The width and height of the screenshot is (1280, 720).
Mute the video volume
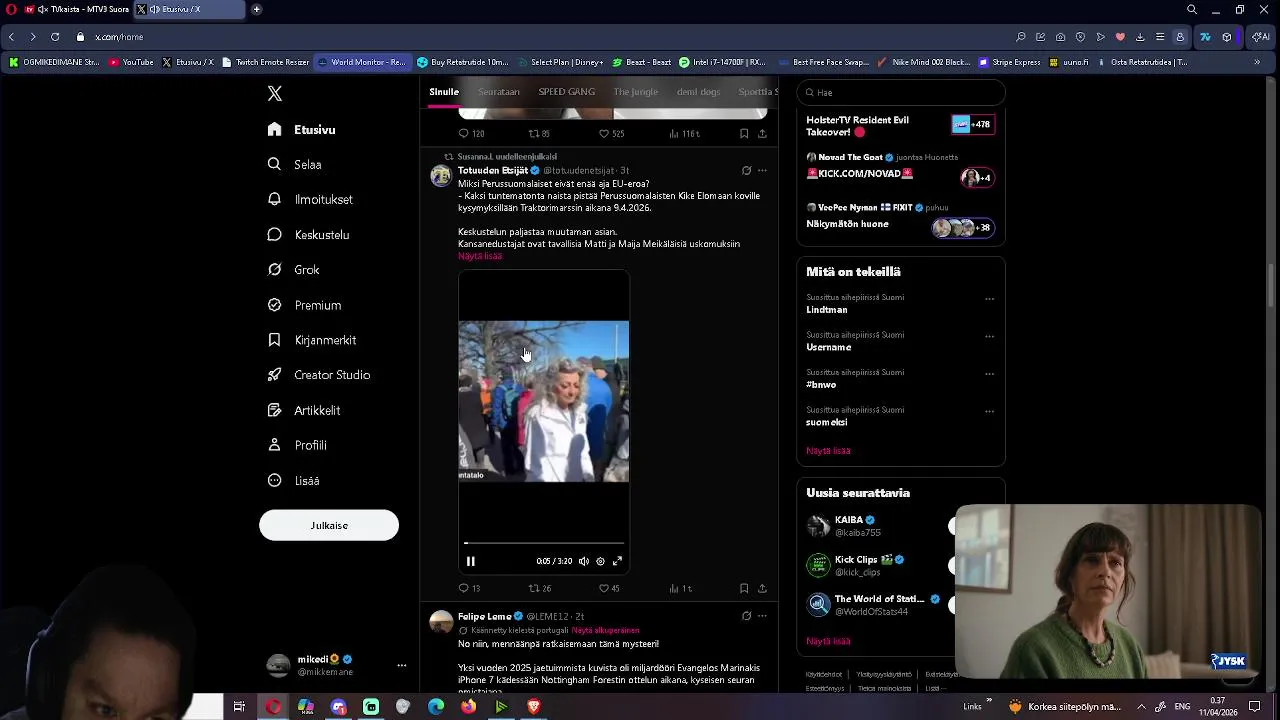[584, 561]
